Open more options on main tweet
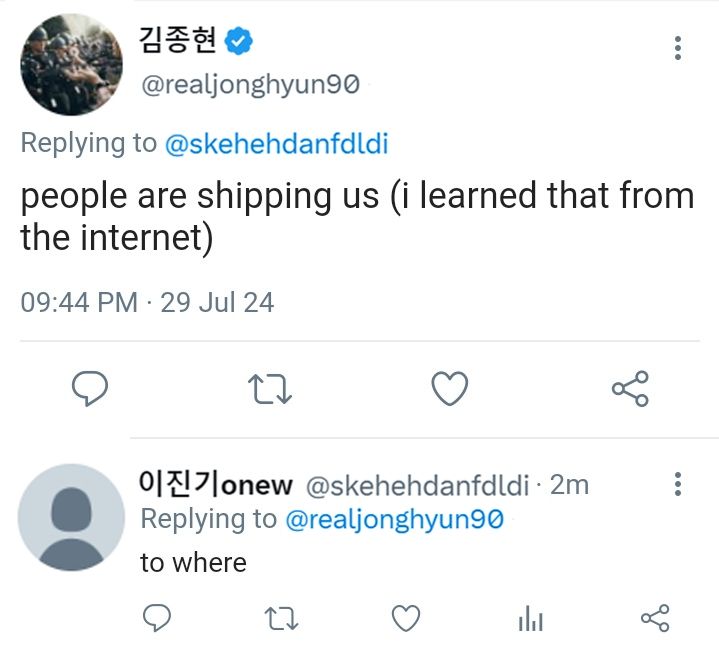This screenshot has width=719, height=647. click(678, 48)
